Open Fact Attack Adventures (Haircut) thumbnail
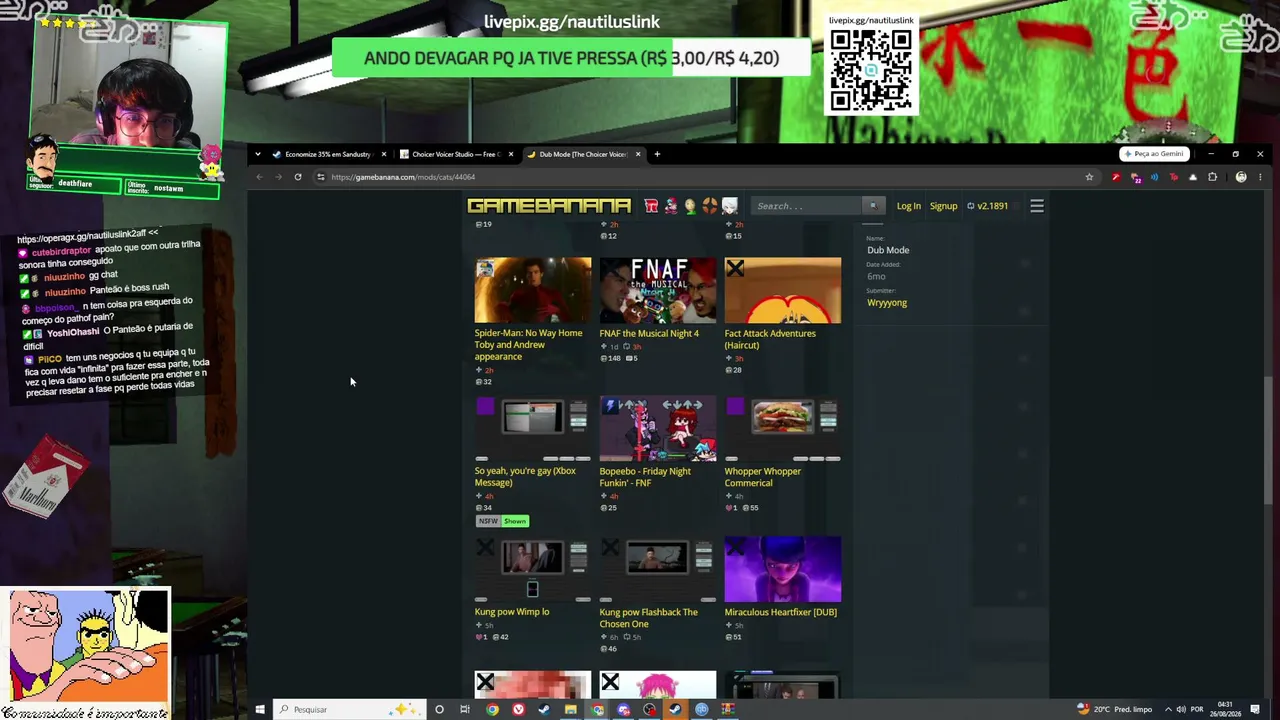1280x720 pixels. (x=783, y=291)
